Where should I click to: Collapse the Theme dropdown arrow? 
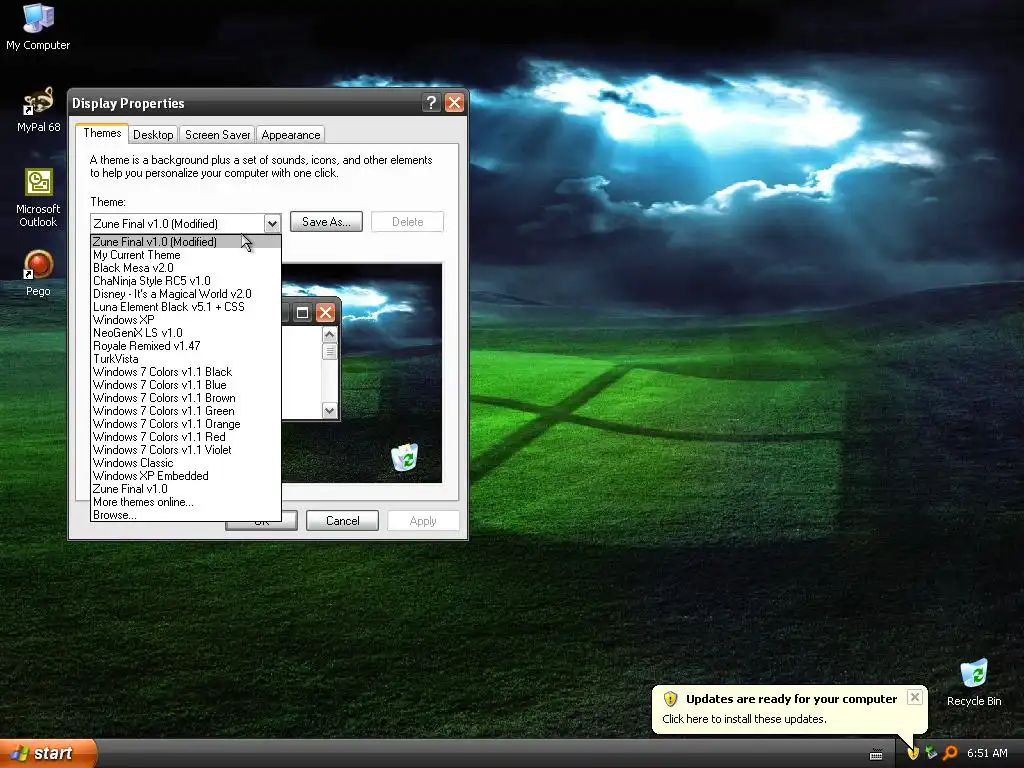pos(272,223)
